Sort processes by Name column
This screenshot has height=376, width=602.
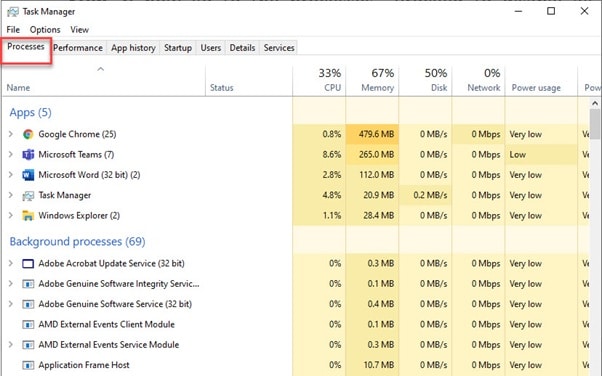tap(103, 81)
